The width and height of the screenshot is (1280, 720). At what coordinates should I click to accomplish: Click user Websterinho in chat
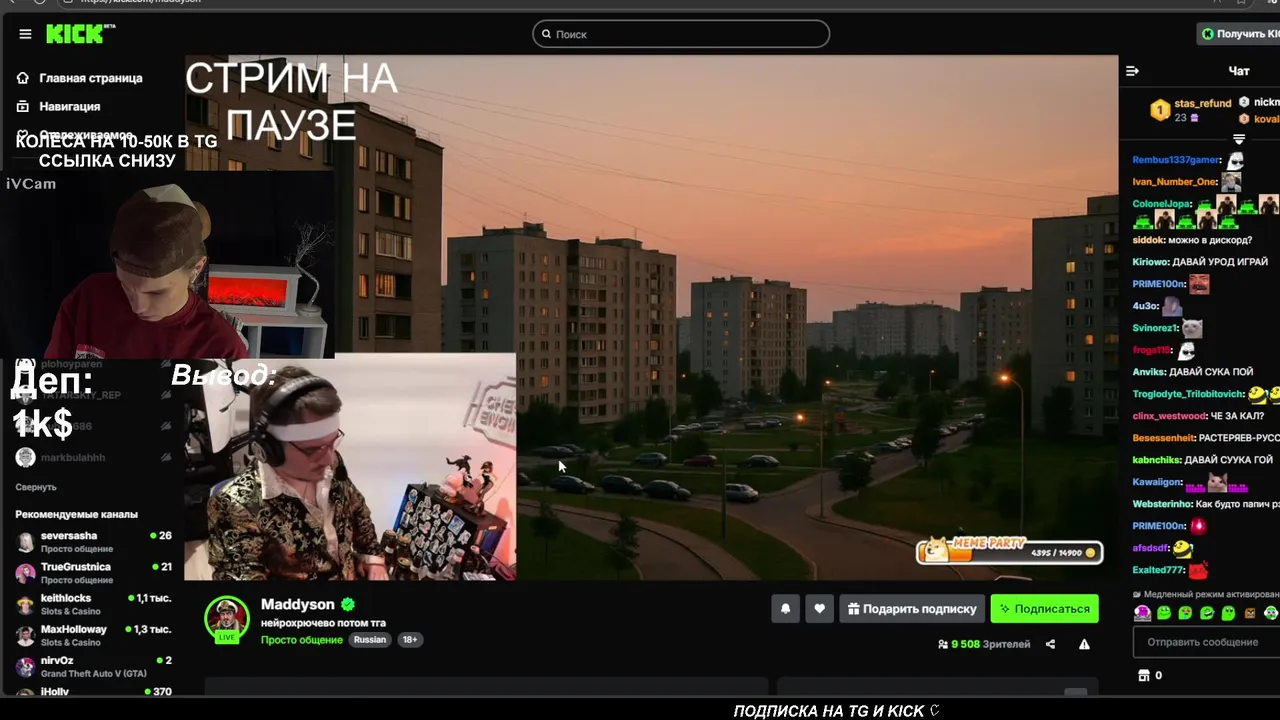pyautogui.click(x=1162, y=504)
